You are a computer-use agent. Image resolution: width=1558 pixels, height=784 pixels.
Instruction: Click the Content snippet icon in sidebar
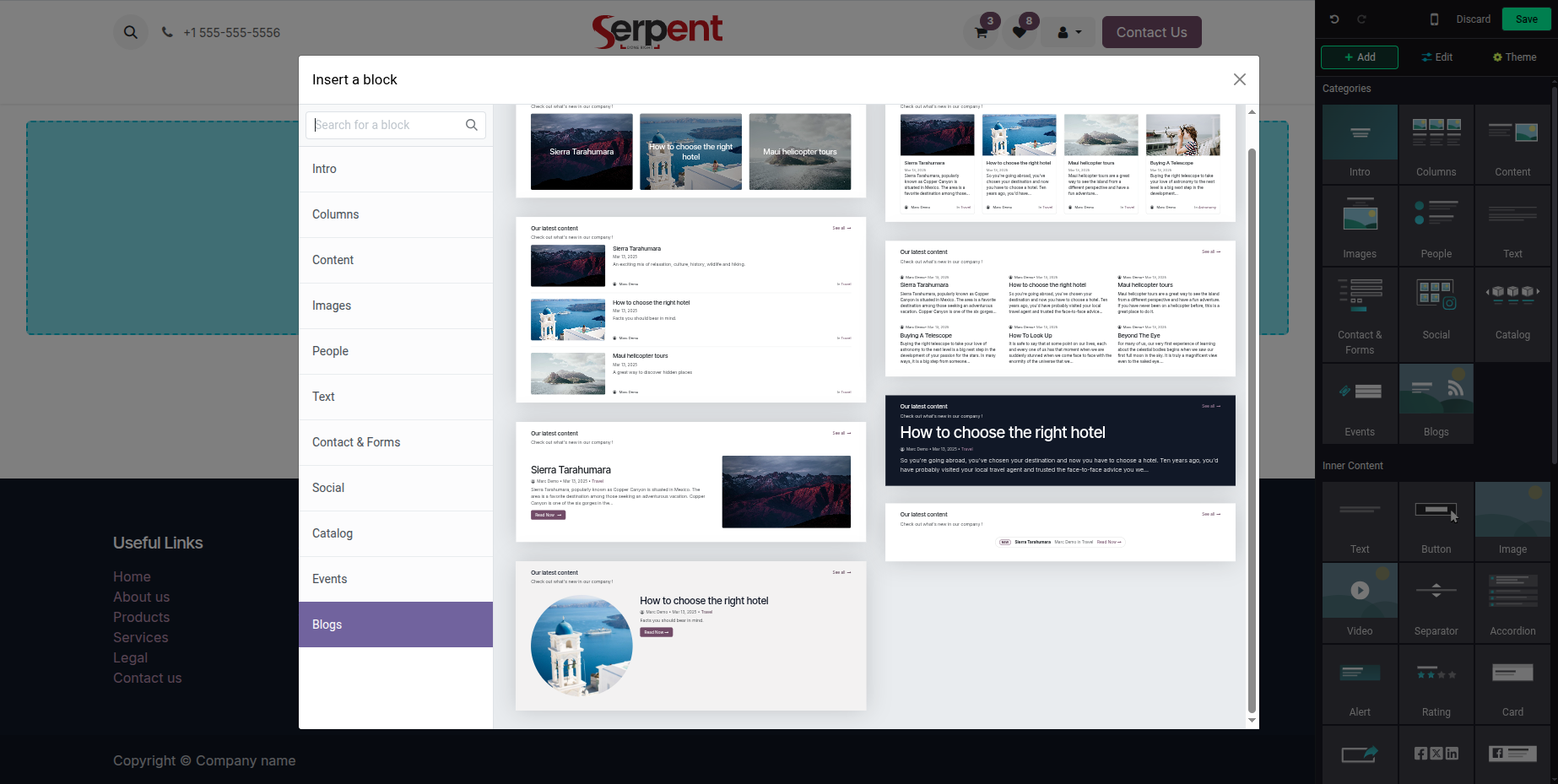[x=1512, y=144]
